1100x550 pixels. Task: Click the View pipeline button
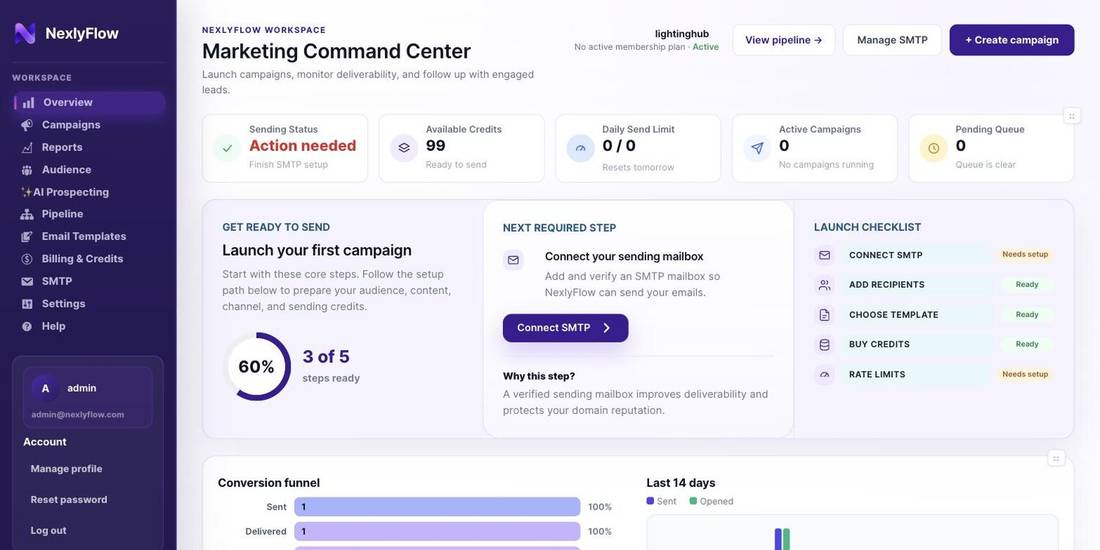coord(784,40)
